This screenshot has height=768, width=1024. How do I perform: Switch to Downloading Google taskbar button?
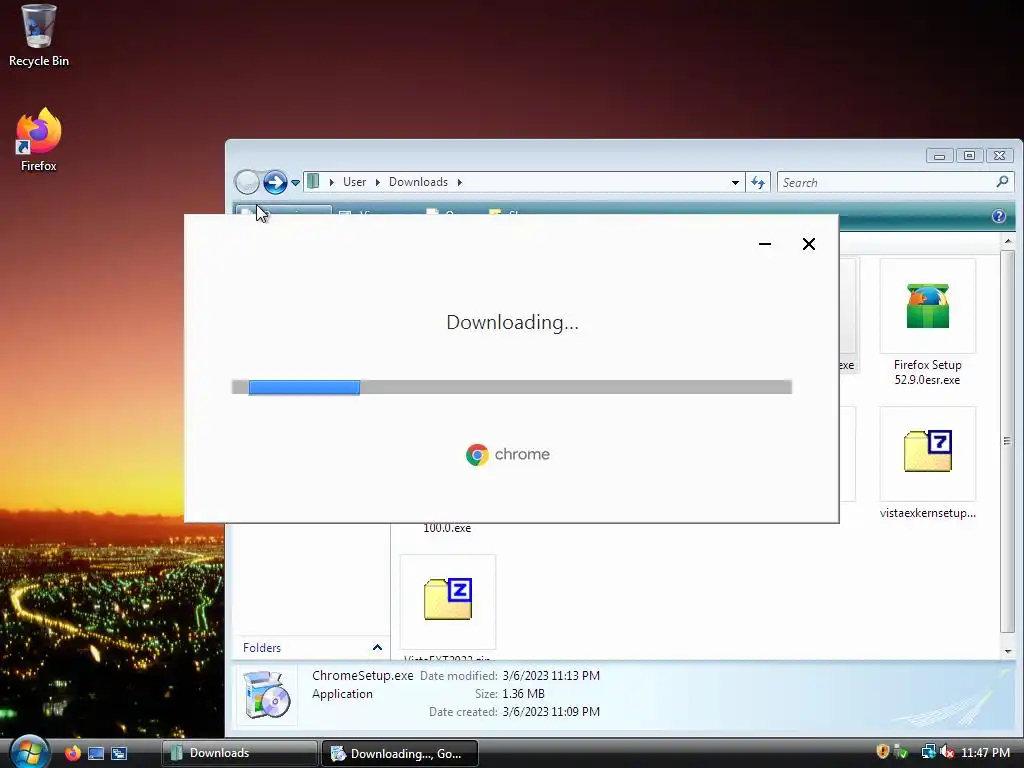pyautogui.click(x=400, y=754)
